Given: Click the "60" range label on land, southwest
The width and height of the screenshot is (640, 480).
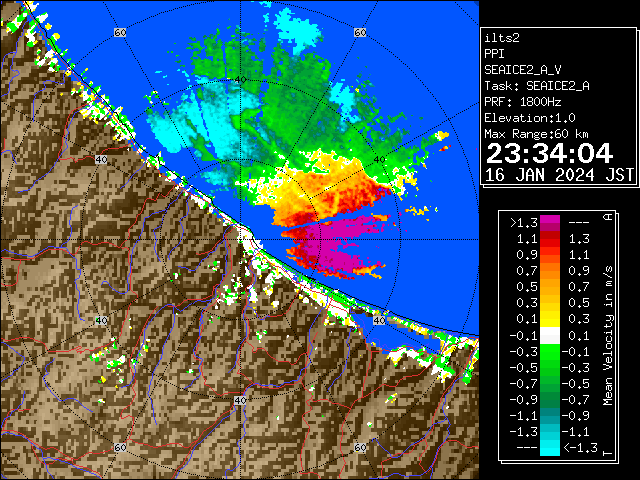Looking at the screenshot, I should pos(120,447).
